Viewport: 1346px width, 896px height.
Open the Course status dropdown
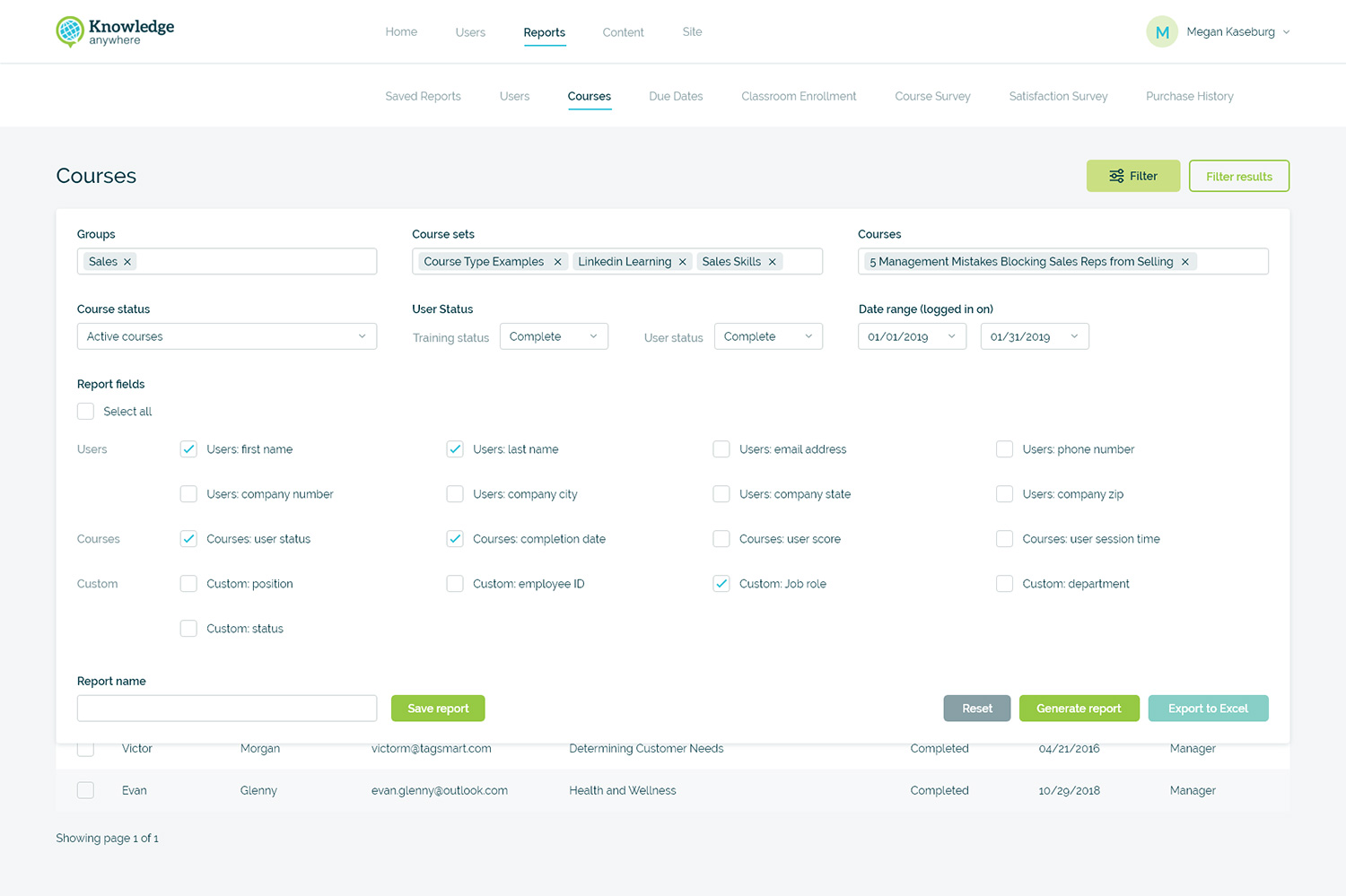[x=226, y=336]
